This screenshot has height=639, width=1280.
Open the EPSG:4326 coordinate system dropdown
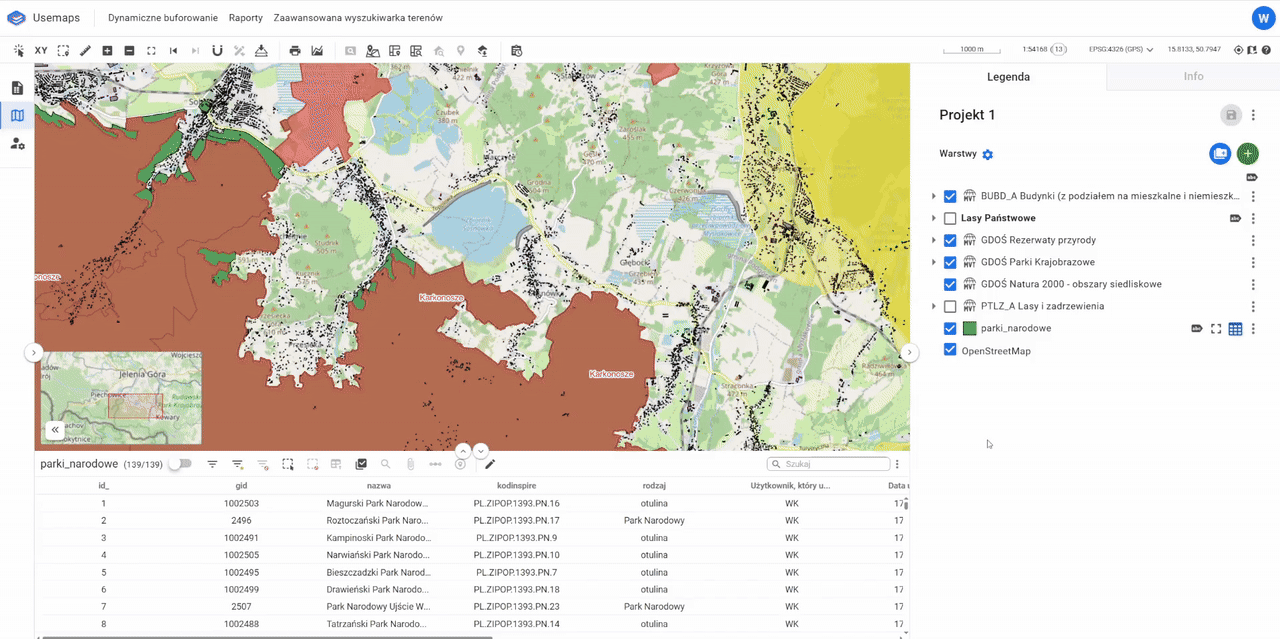(x=1122, y=50)
